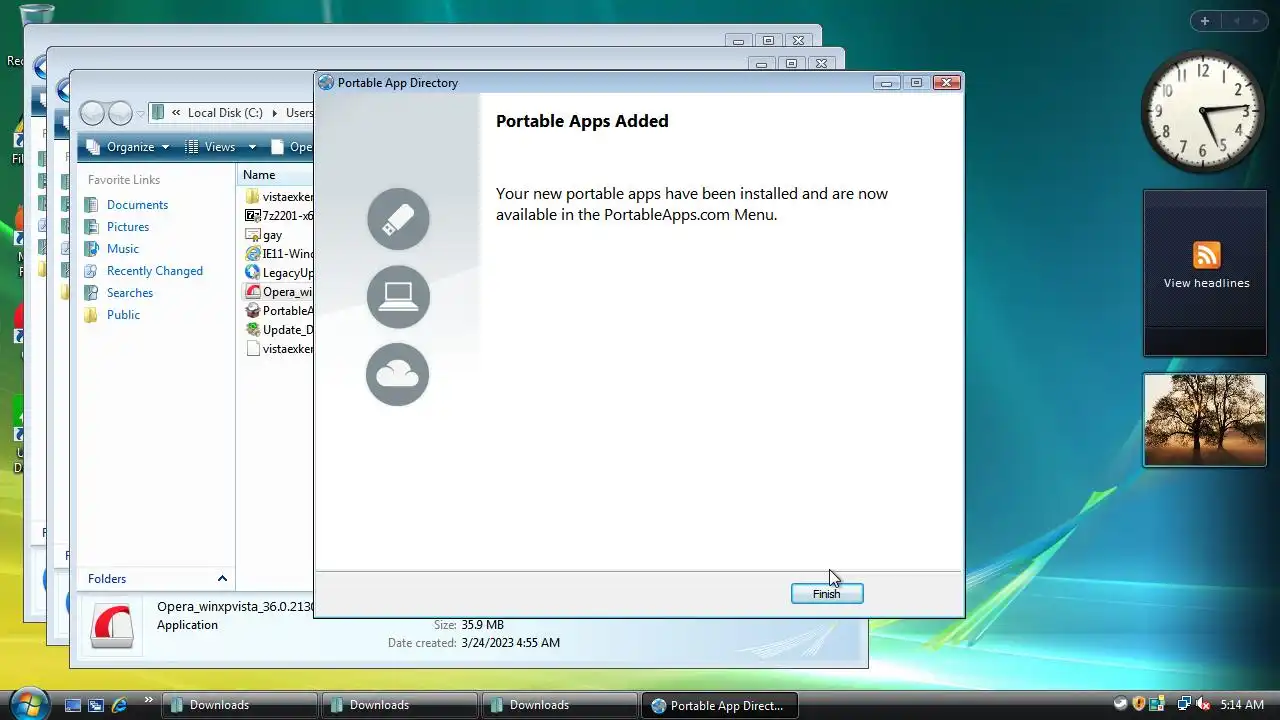Screen dimensions: 1280x720
Task: Click the tree slideshow gadget picture
Action: pyautogui.click(x=1205, y=420)
